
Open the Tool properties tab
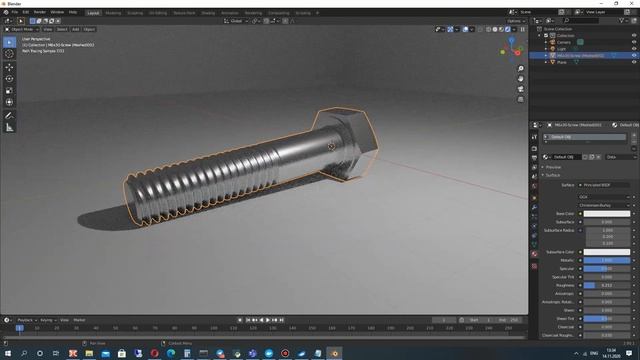click(534, 137)
